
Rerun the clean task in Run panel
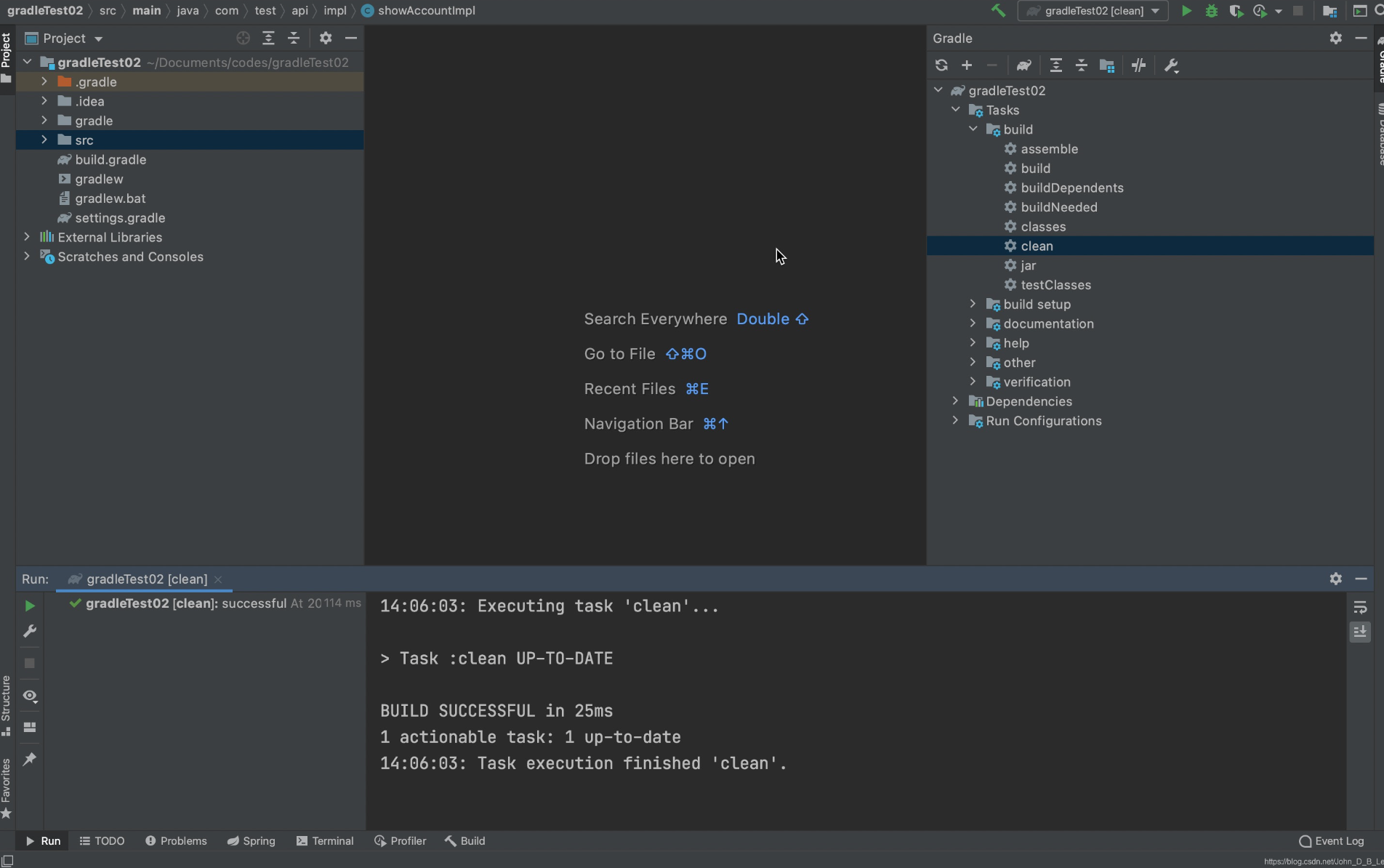pos(30,606)
